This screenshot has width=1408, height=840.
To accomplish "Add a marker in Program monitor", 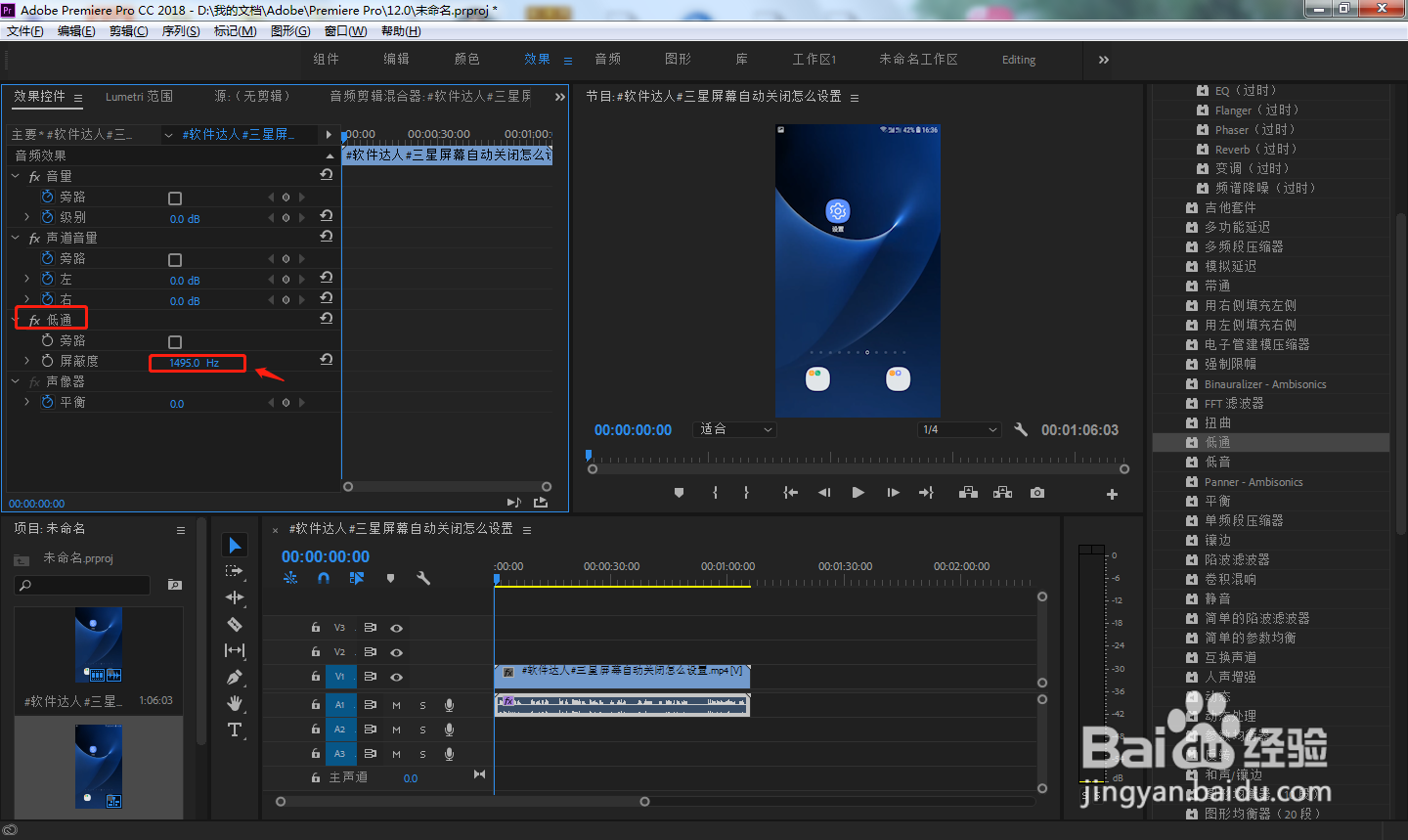I will pyautogui.click(x=679, y=493).
